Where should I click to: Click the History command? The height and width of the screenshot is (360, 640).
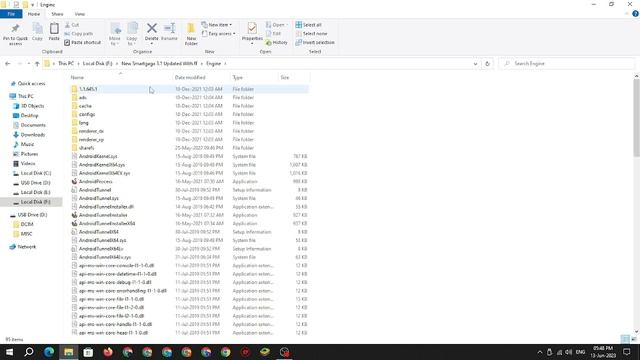[276, 42]
